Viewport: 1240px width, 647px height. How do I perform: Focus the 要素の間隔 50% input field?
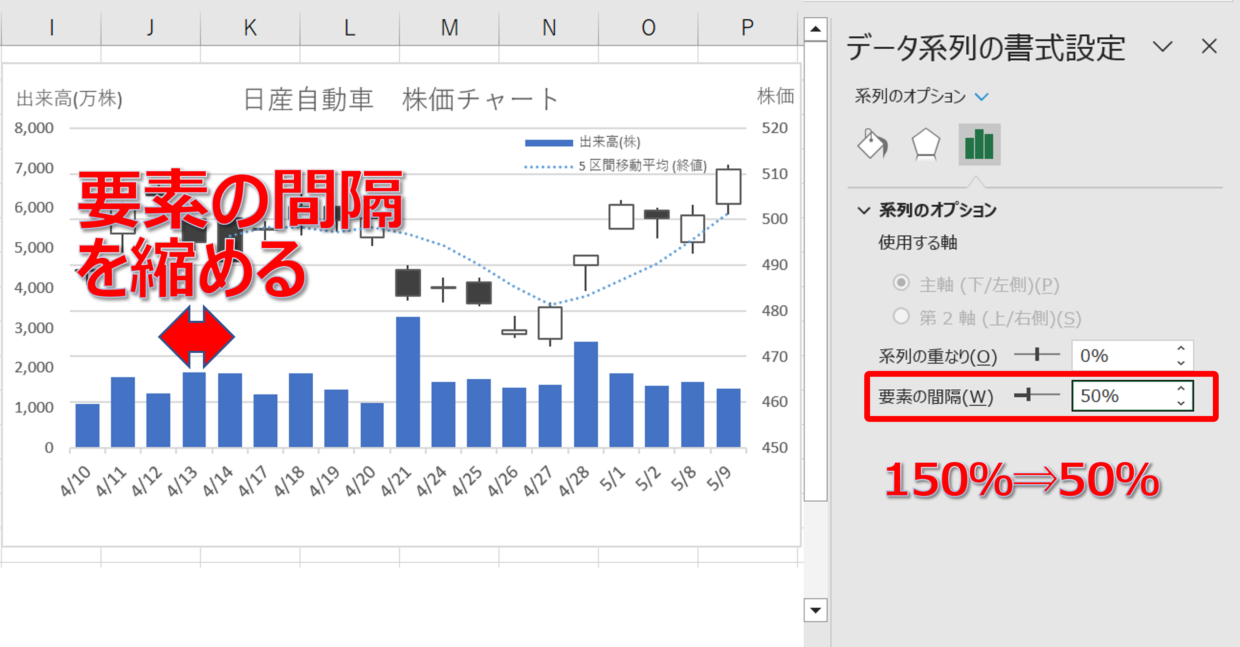click(x=1120, y=396)
